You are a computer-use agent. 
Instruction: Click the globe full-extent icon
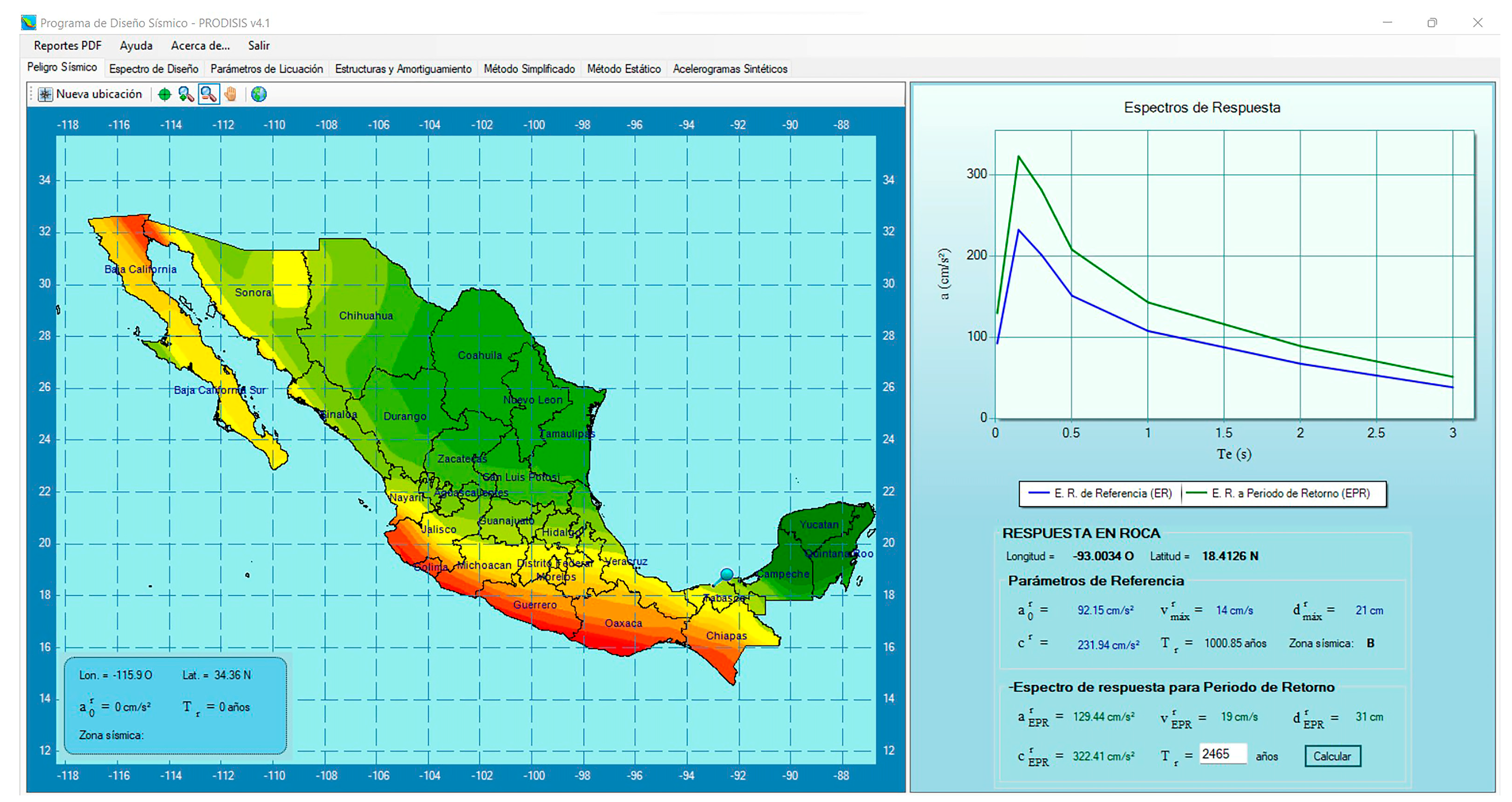tap(259, 94)
